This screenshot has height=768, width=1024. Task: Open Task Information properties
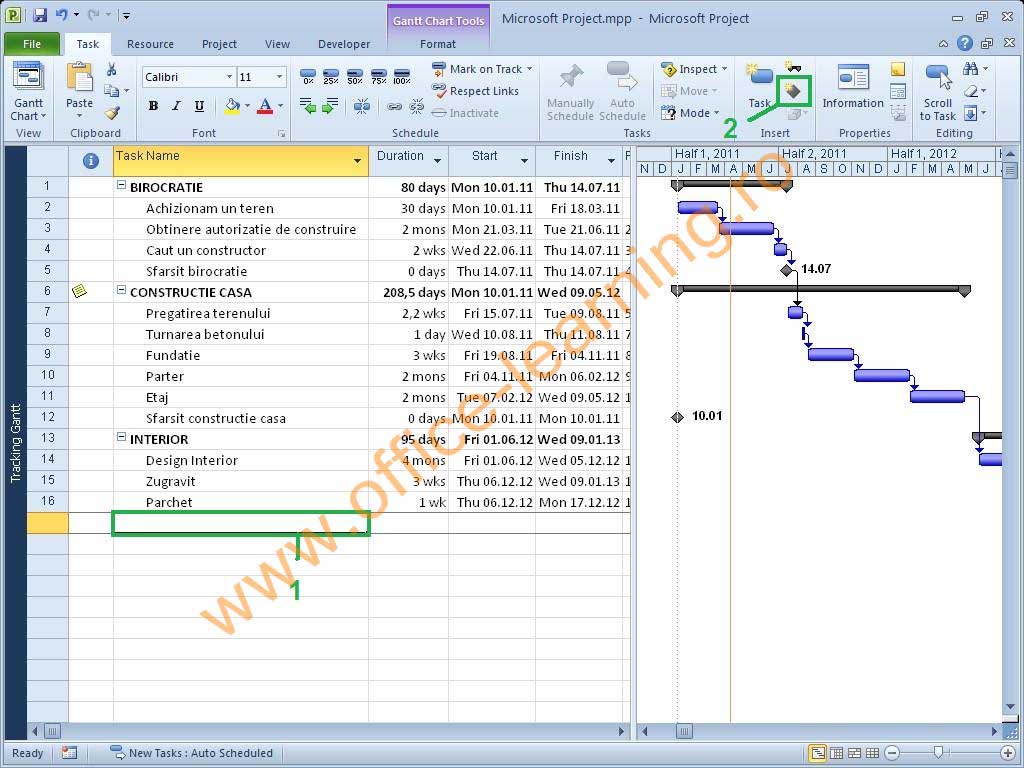pos(853,87)
